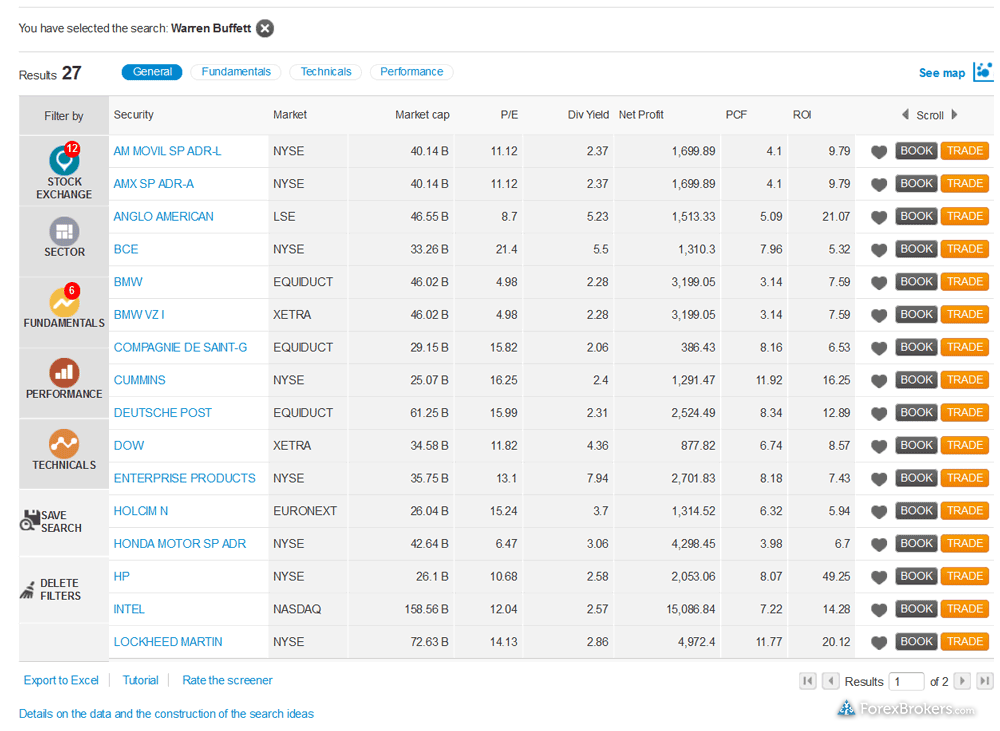Open the Technicals filter icon
The width and height of the screenshot is (1000, 731).
click(x=64, y=444)
